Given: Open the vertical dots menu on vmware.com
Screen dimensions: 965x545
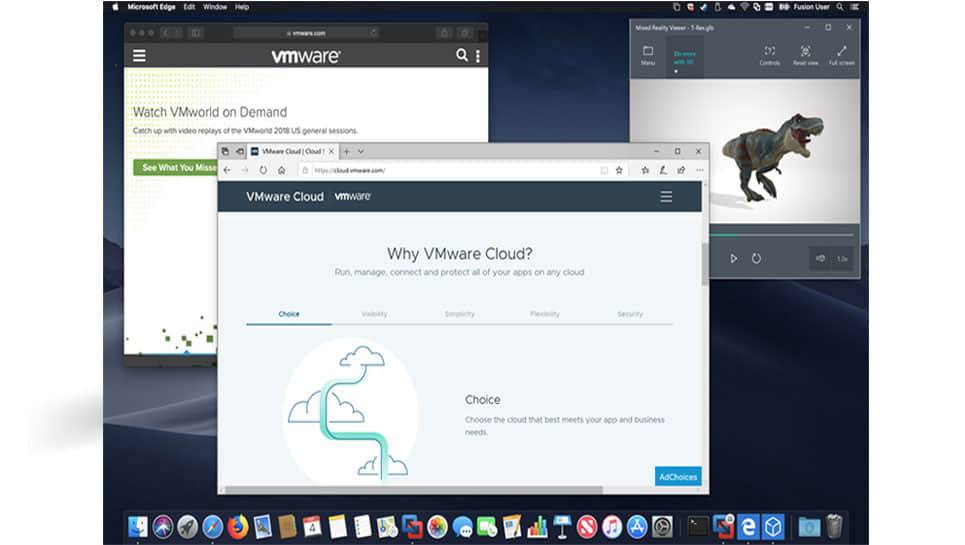Looking at the screenshot, I should pyautogui.click(x=478, y=56).
